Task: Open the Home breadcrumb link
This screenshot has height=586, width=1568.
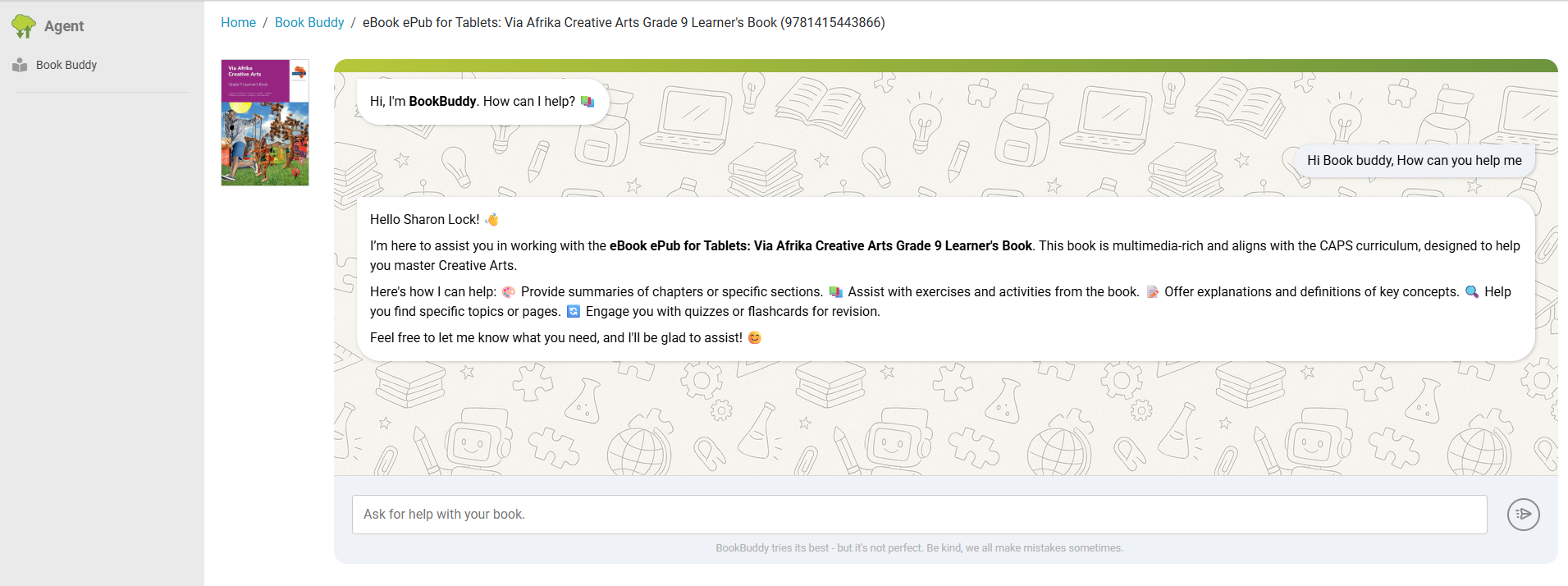Action: tap(238, 22)
